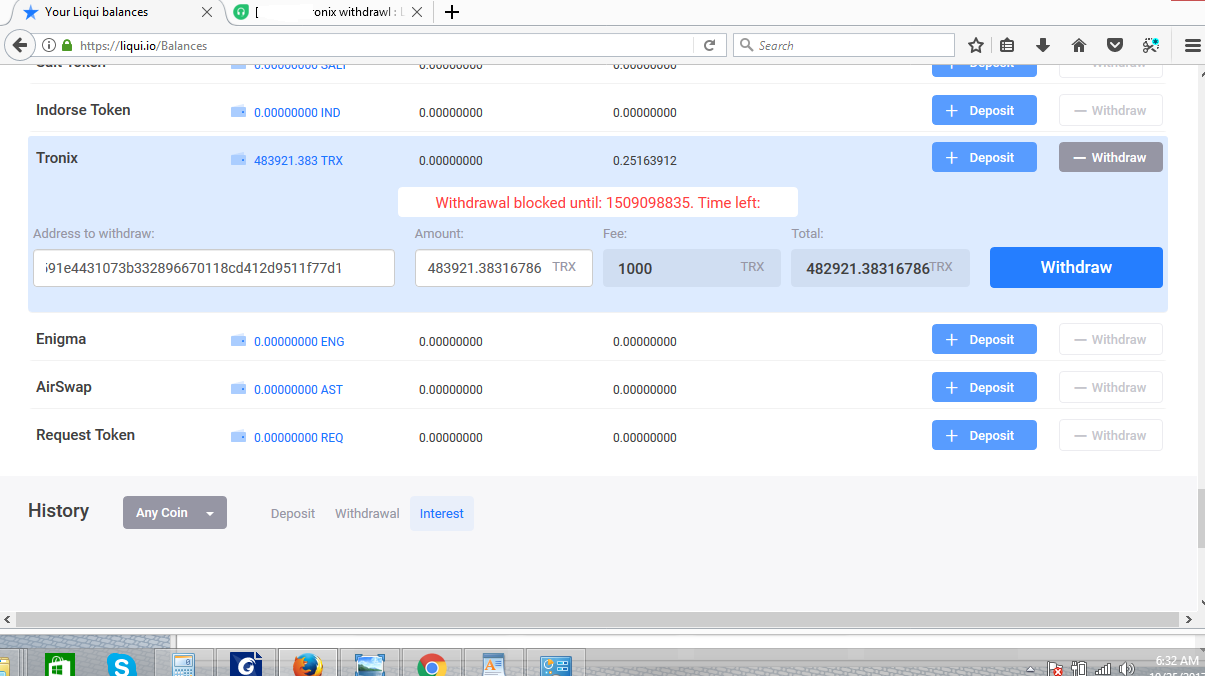Image resolution: width=1205 pixels, height=676 pixels.
Task: Open the 0.00000000 AST balance link
Action: tap(298, 389)
